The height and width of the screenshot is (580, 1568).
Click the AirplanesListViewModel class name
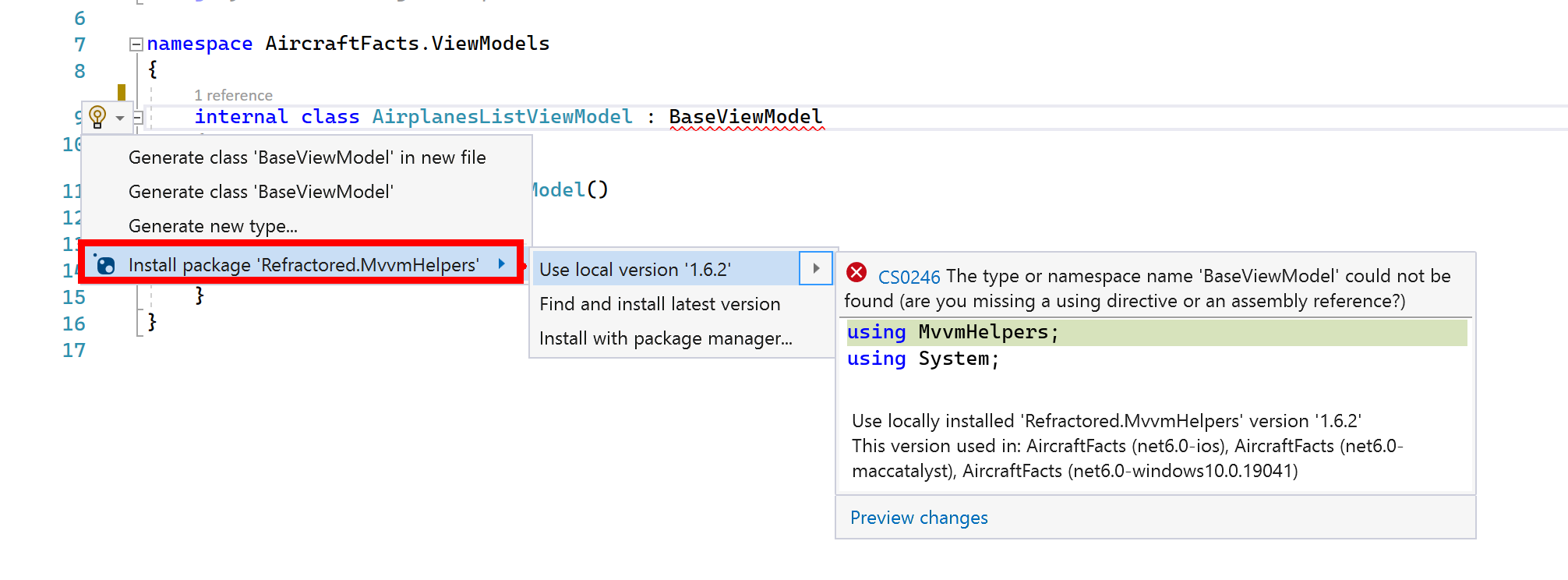pos(502,117)
